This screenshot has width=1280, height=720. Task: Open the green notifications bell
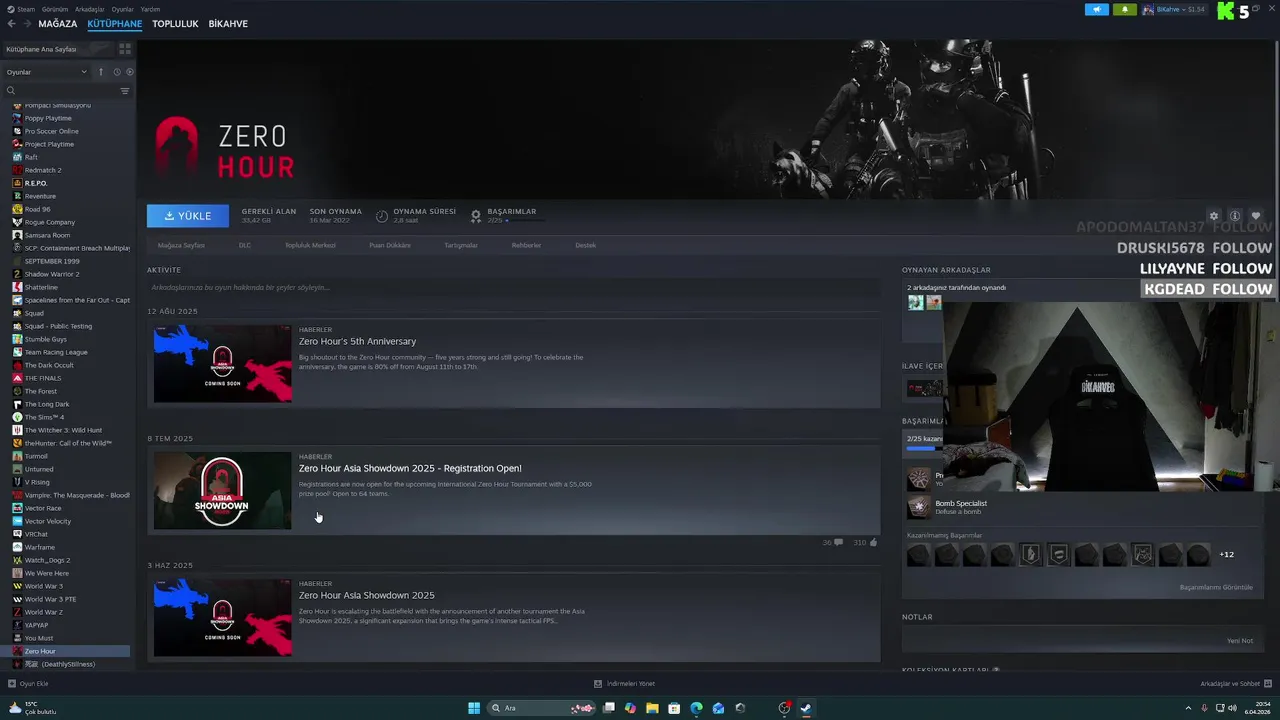coord(1125,10)
